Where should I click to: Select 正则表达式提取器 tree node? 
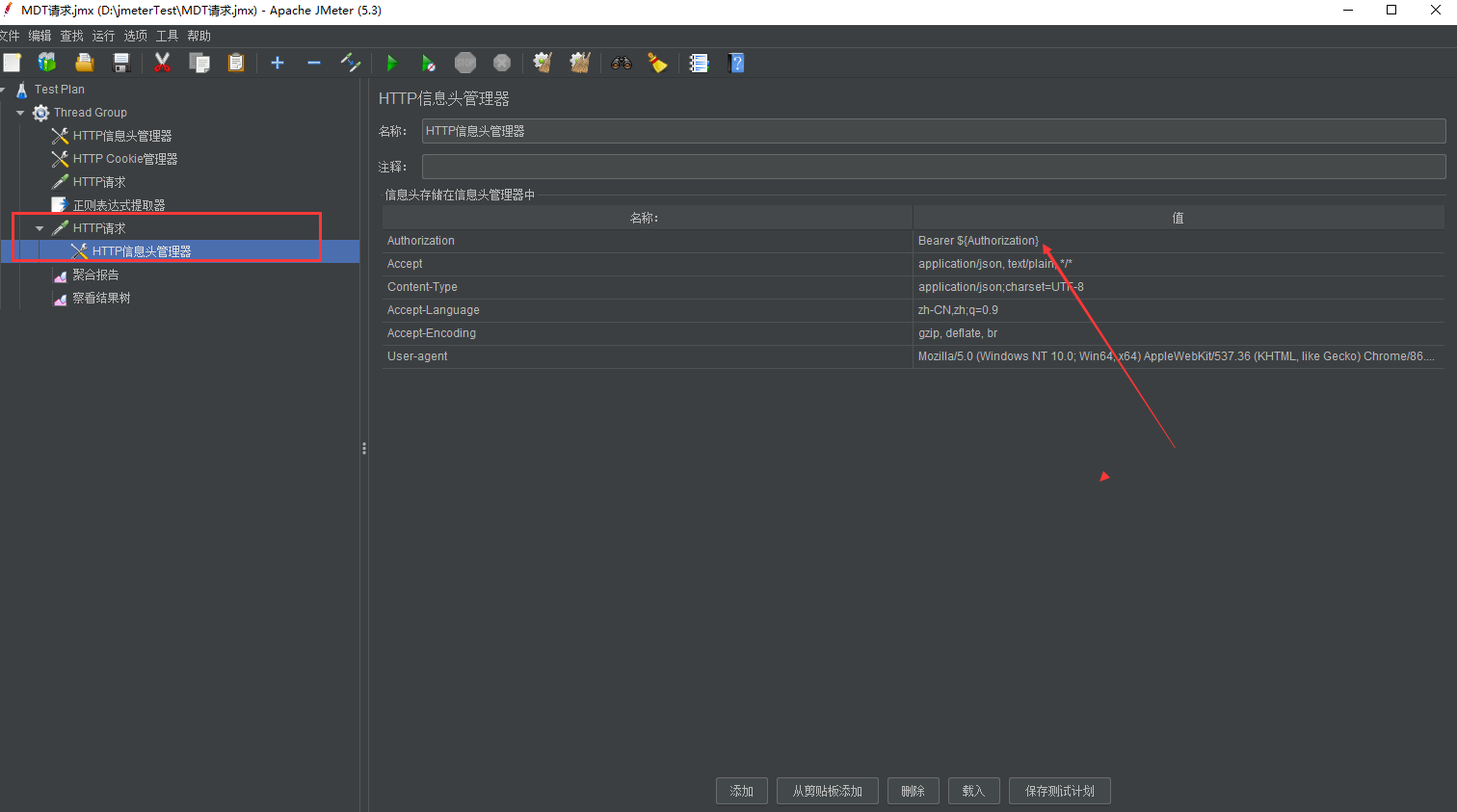[119, 205]
